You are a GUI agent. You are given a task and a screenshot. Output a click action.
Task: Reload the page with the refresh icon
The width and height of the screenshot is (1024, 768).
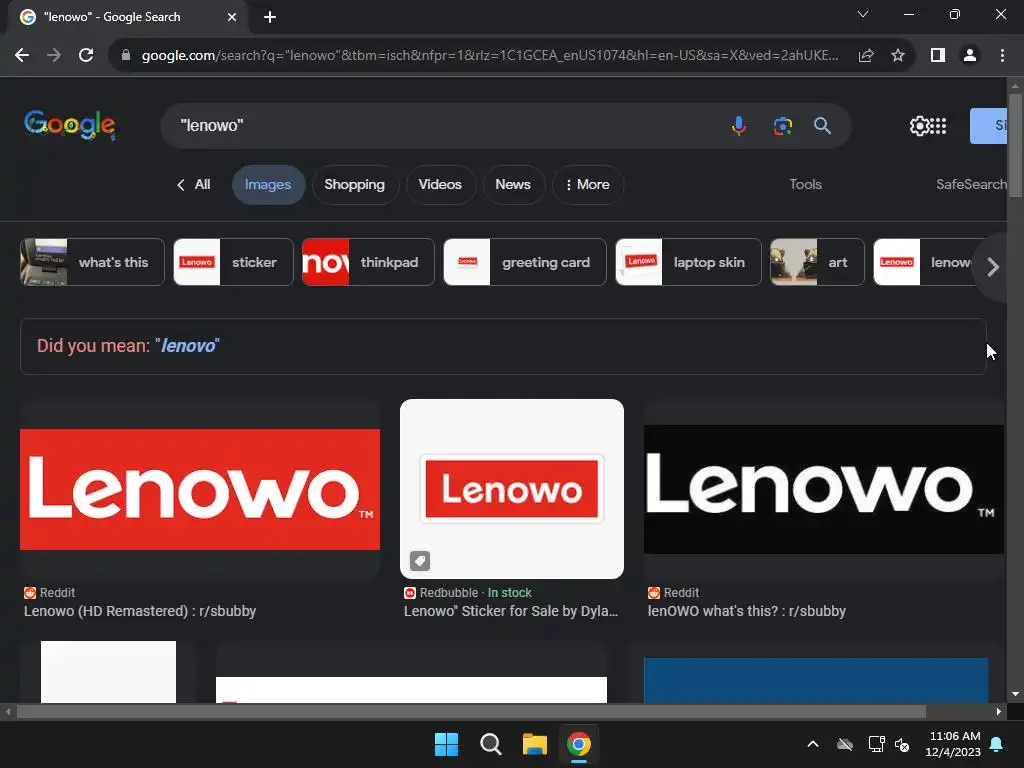[86, 56]
